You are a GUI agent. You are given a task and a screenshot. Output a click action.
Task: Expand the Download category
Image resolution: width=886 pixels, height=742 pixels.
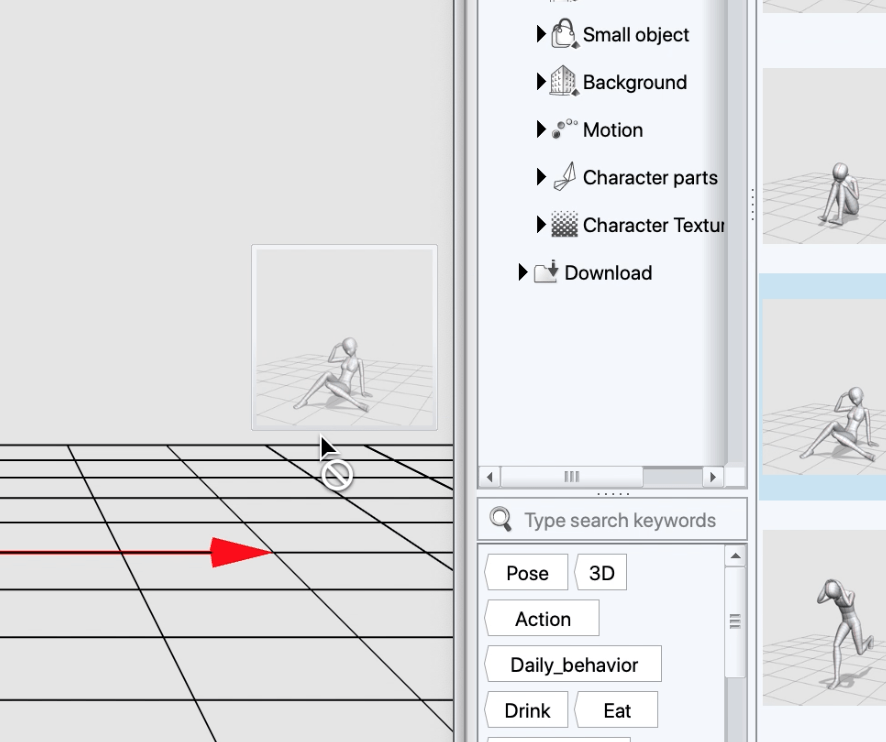point(522,272)
